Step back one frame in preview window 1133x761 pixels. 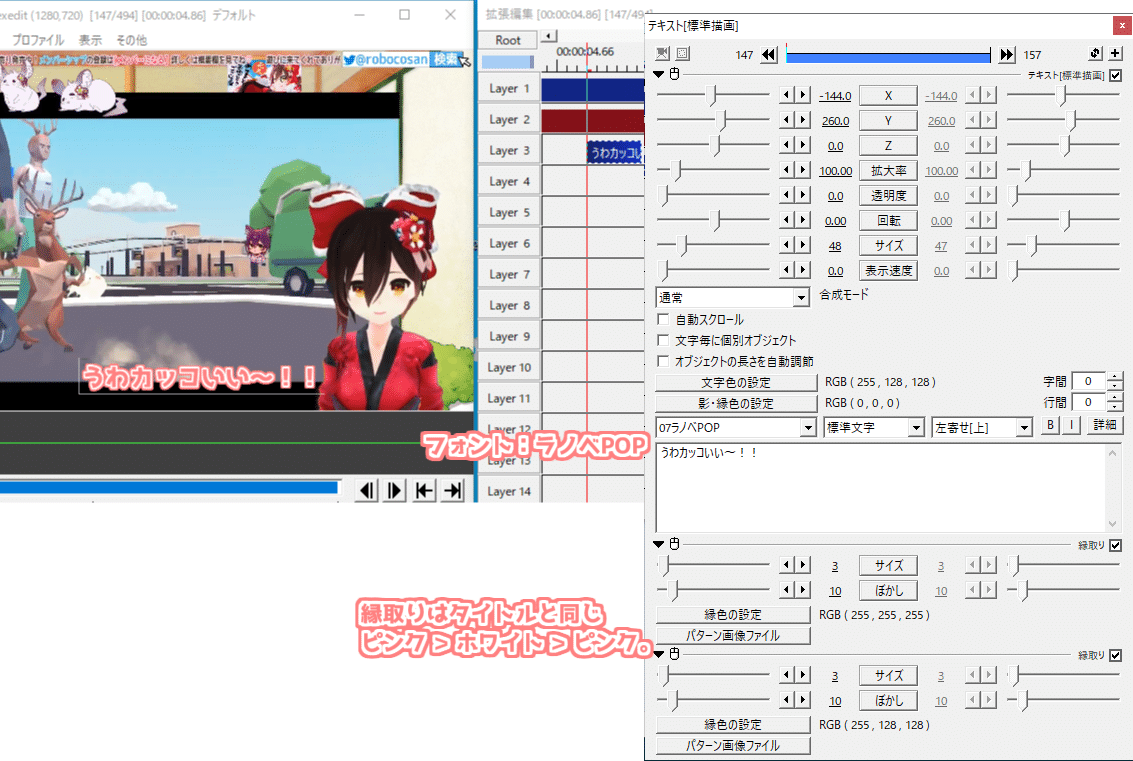(x=367, y=491)
